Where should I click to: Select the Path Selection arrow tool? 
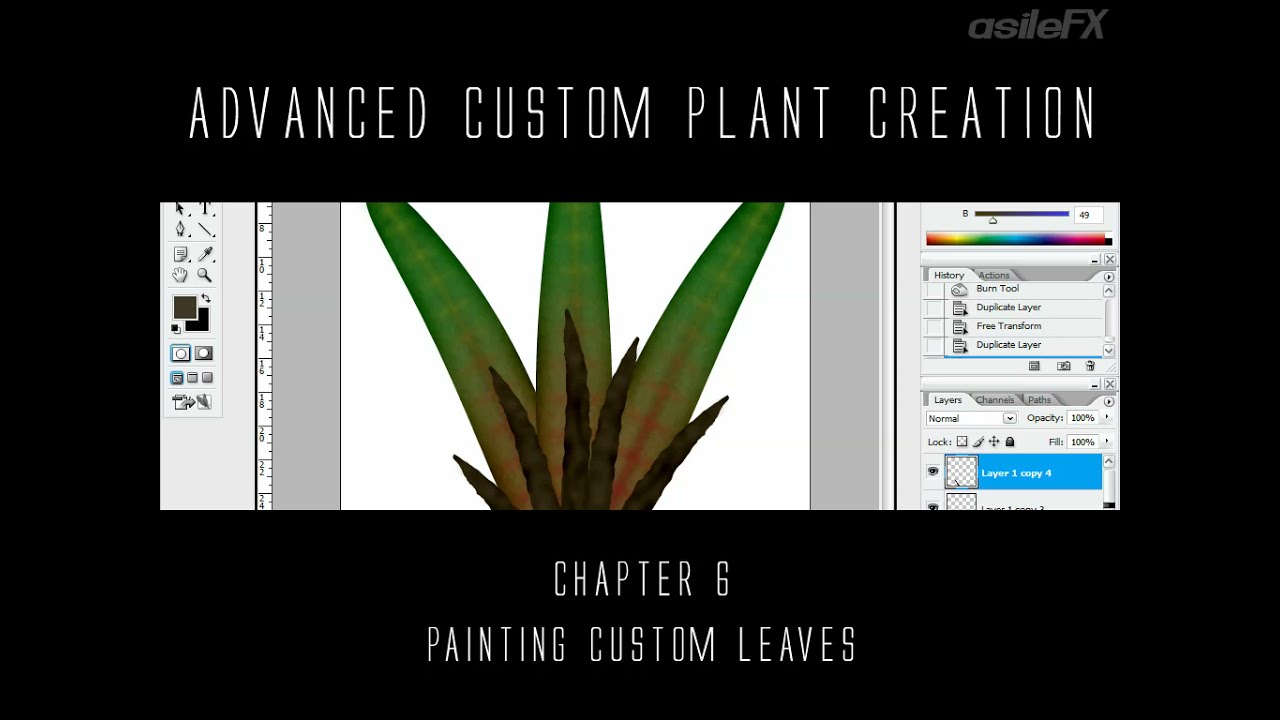point(180,208)
